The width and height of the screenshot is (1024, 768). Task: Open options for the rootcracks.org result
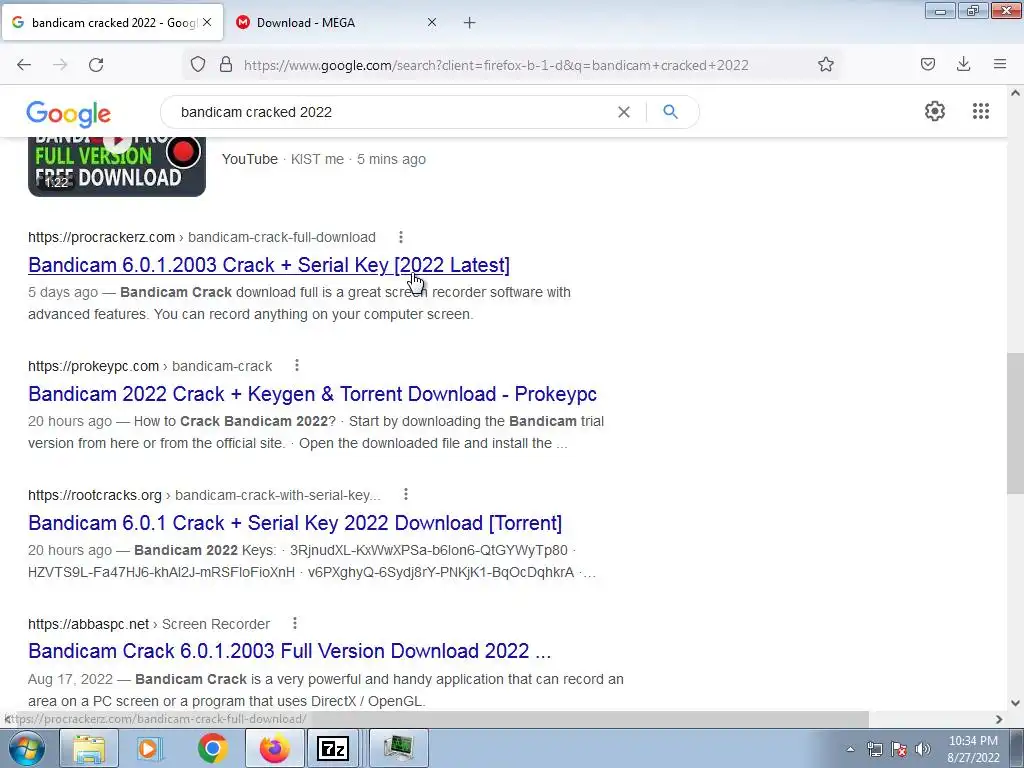click(406, 494)
